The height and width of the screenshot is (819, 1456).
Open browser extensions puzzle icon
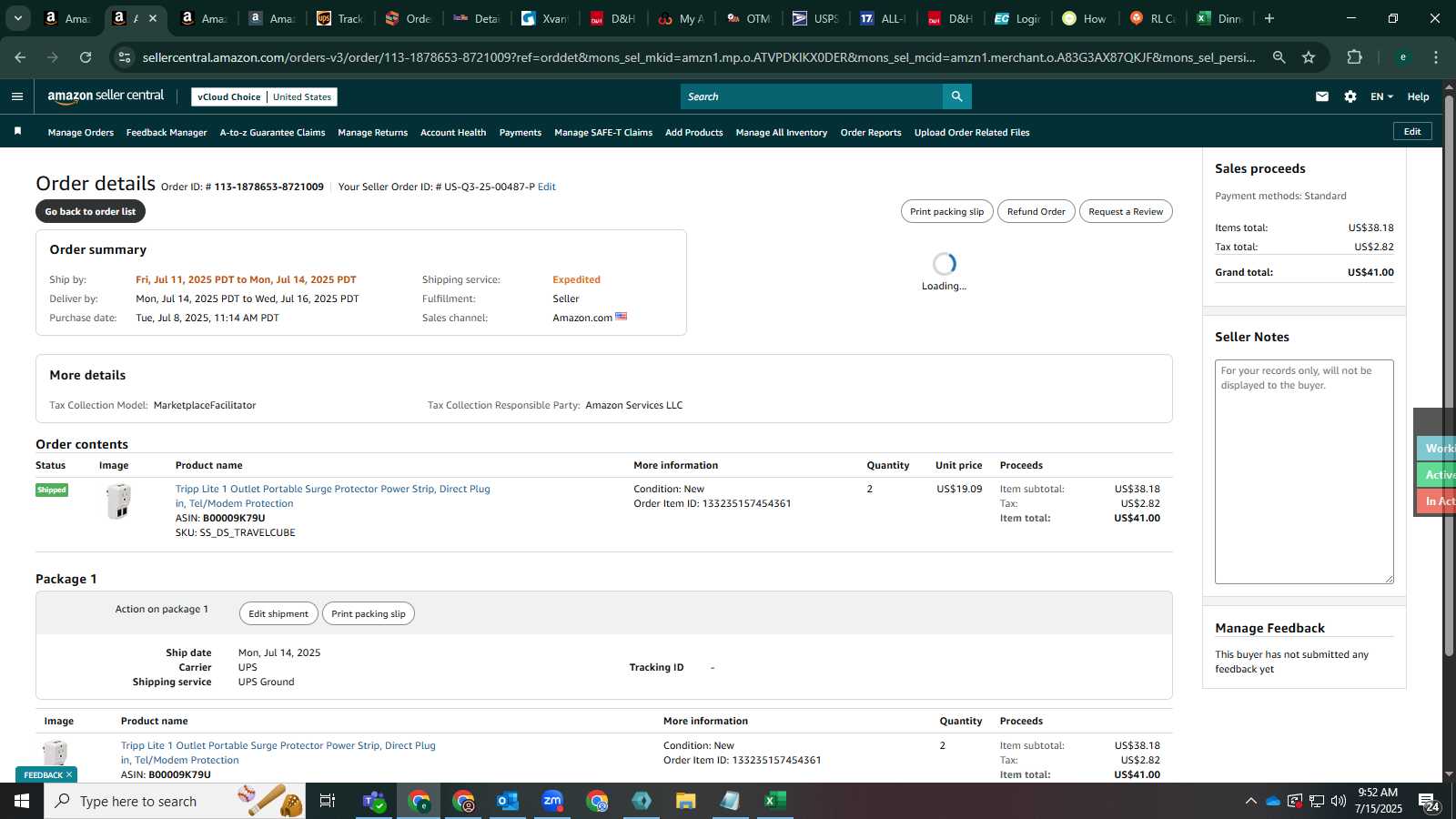1354,57
